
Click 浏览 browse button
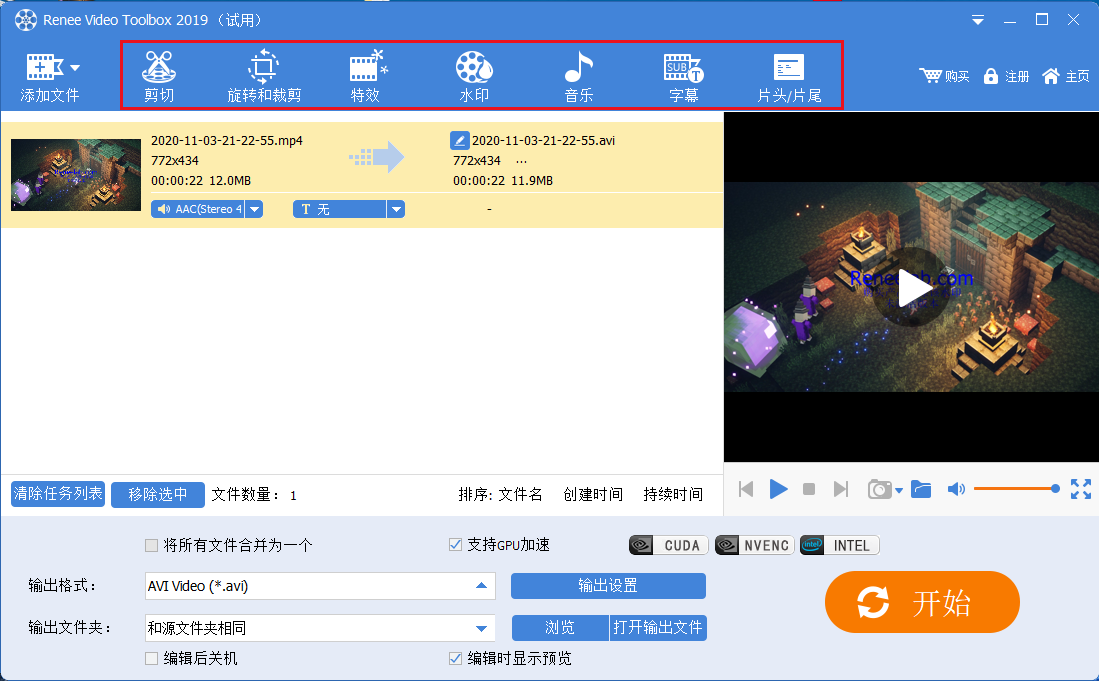pyautogui.click(x=560, y=628)
